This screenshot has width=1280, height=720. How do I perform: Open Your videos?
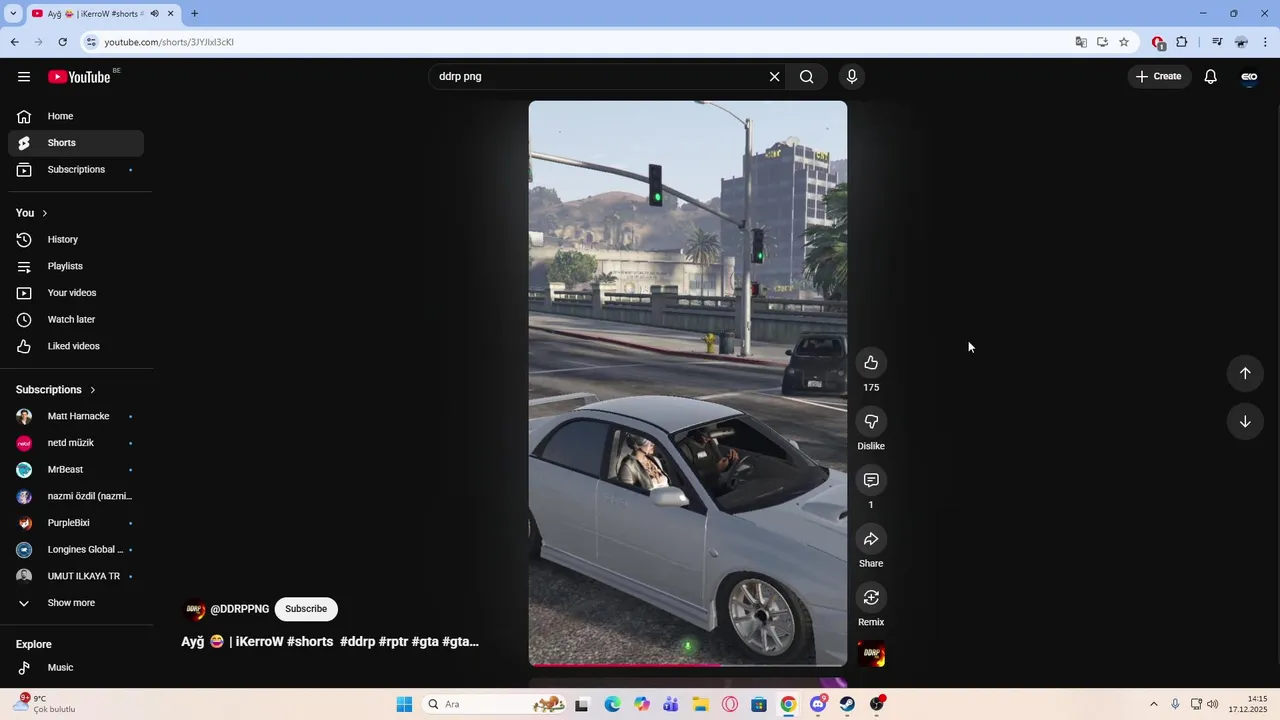(76, 293)
